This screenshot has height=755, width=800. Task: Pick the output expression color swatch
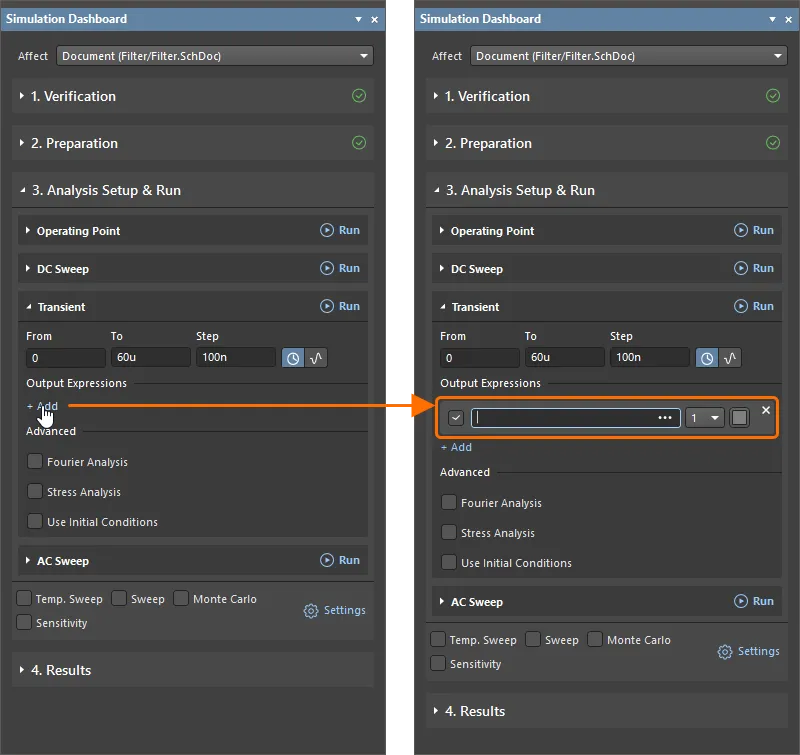point(739,418)
